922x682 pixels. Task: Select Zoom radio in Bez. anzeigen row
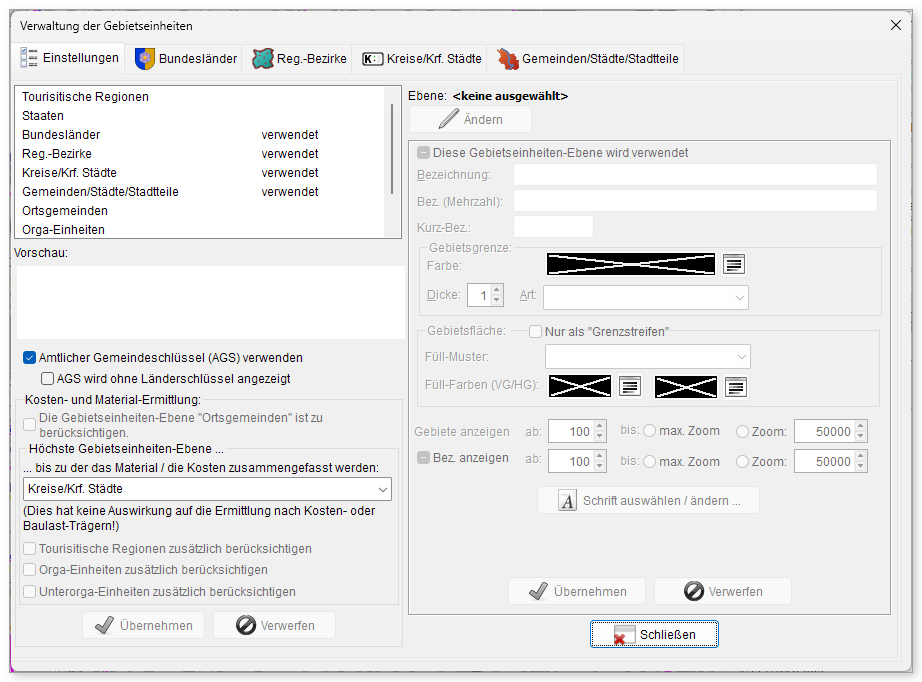pos(743,462)
